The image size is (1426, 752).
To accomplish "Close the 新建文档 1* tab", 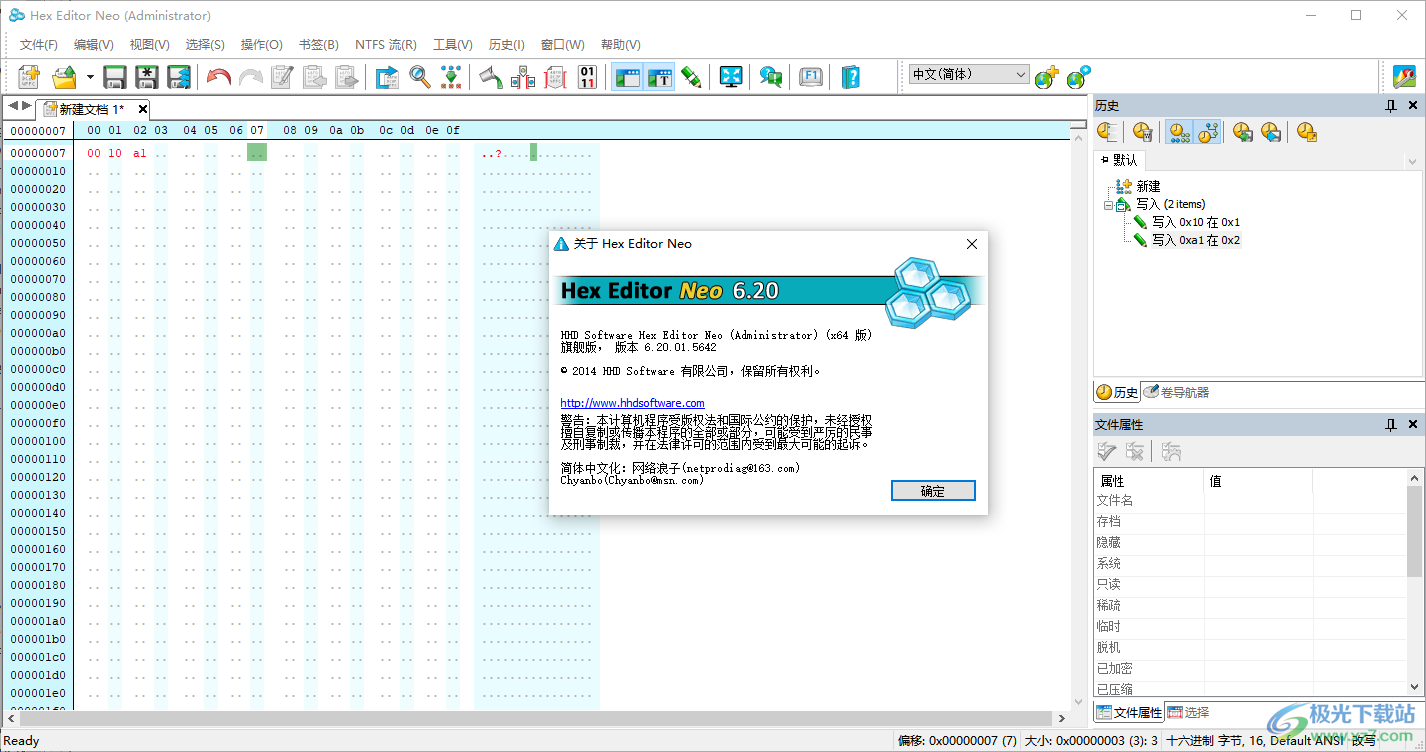I will click(x=143, y=109).
